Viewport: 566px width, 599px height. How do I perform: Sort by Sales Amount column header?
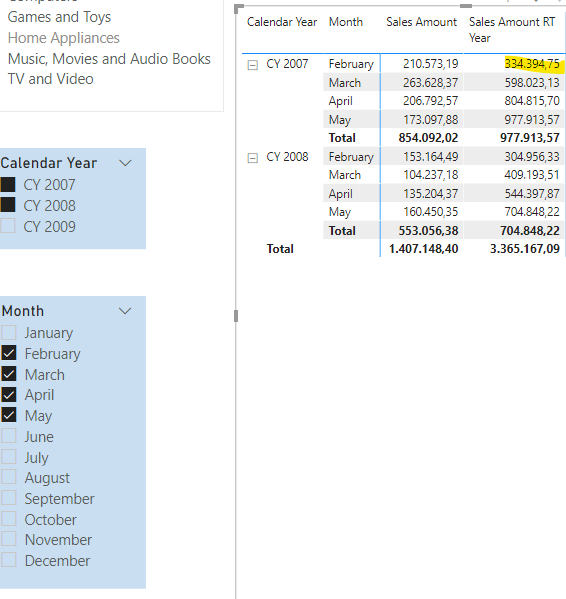(x=421, y=22)
